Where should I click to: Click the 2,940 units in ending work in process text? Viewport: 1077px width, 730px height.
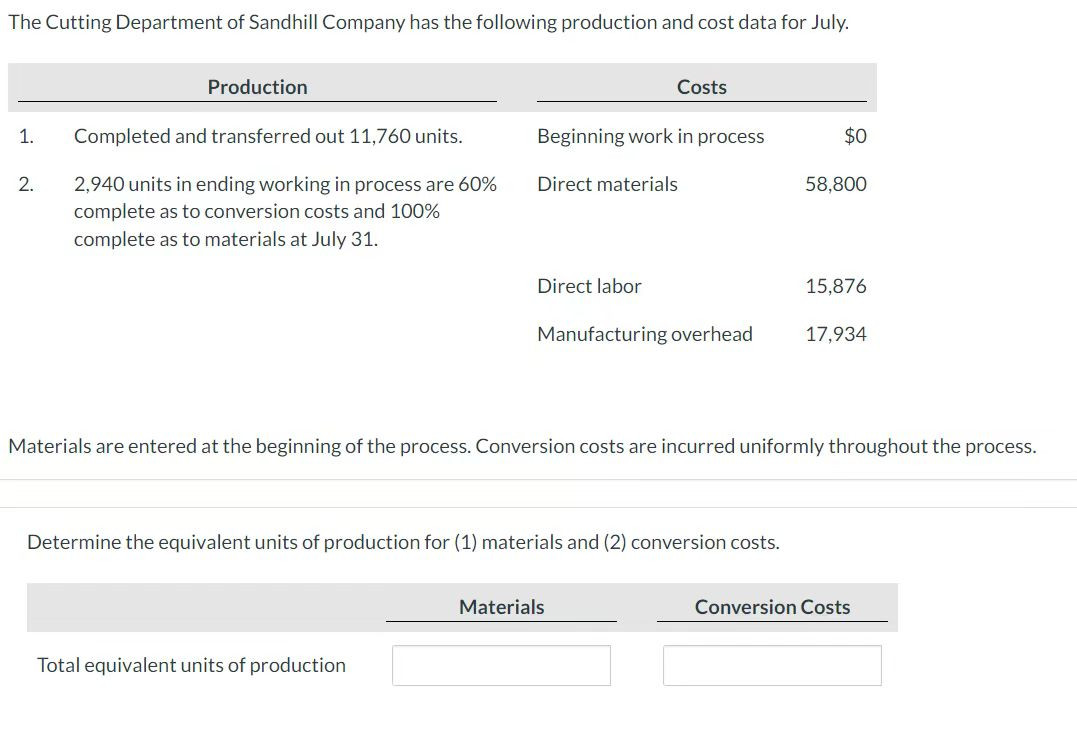(285, 212)
